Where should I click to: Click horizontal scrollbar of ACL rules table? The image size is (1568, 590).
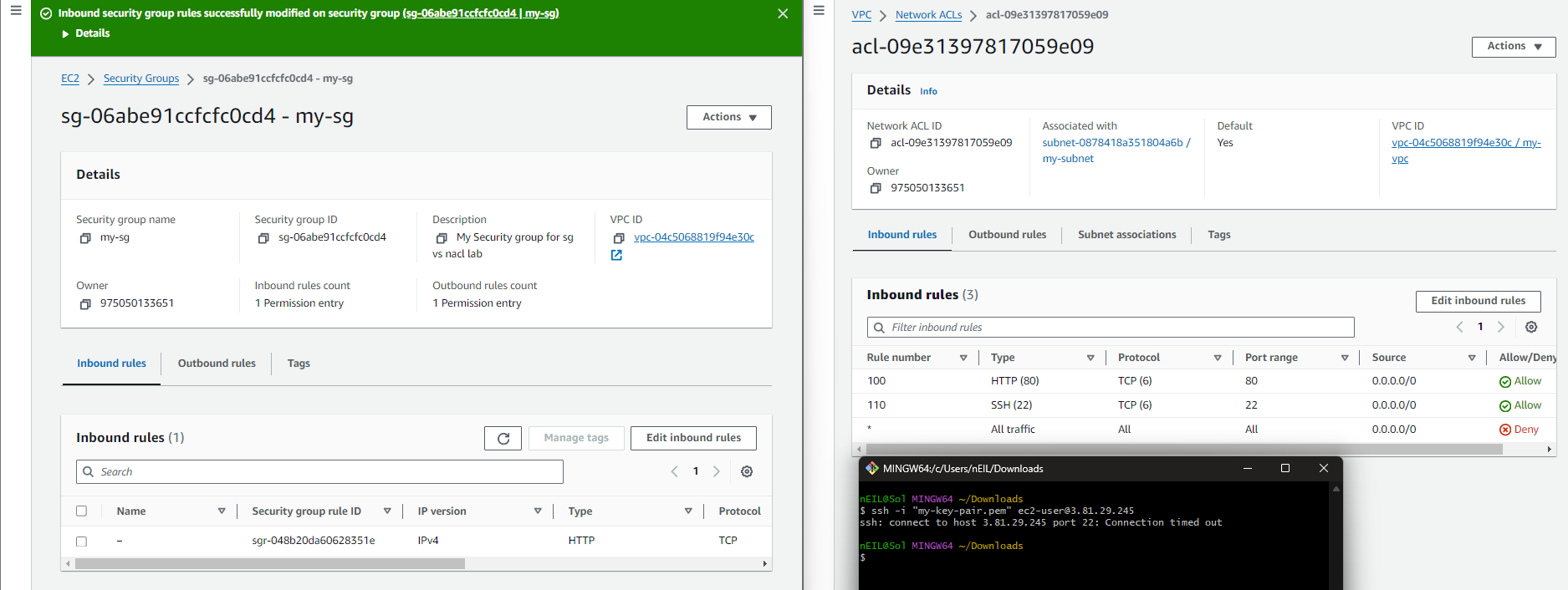tap(1182, 449)
